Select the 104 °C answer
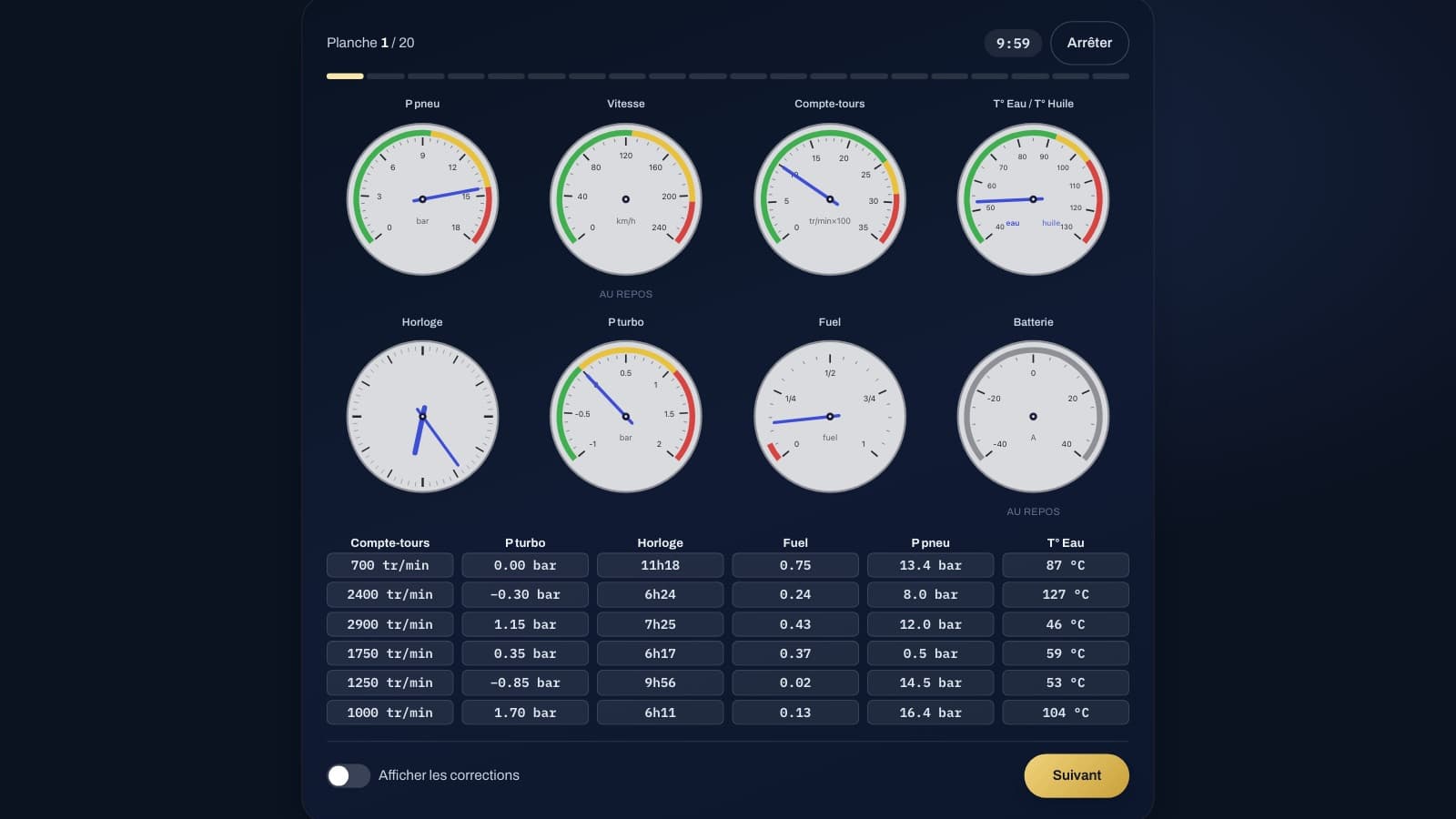Image resolution: width=1456 pixels, height=819 pixels. point(1066,713)
